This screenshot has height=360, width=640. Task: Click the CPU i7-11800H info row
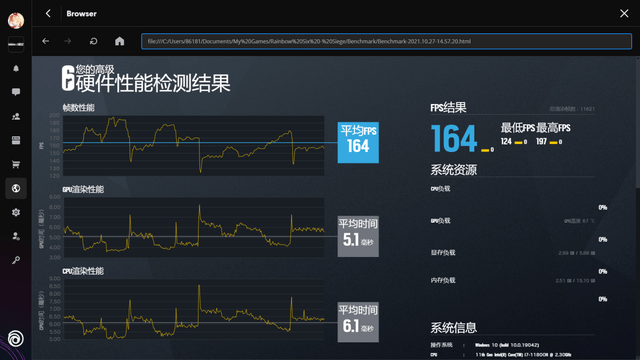501,355
